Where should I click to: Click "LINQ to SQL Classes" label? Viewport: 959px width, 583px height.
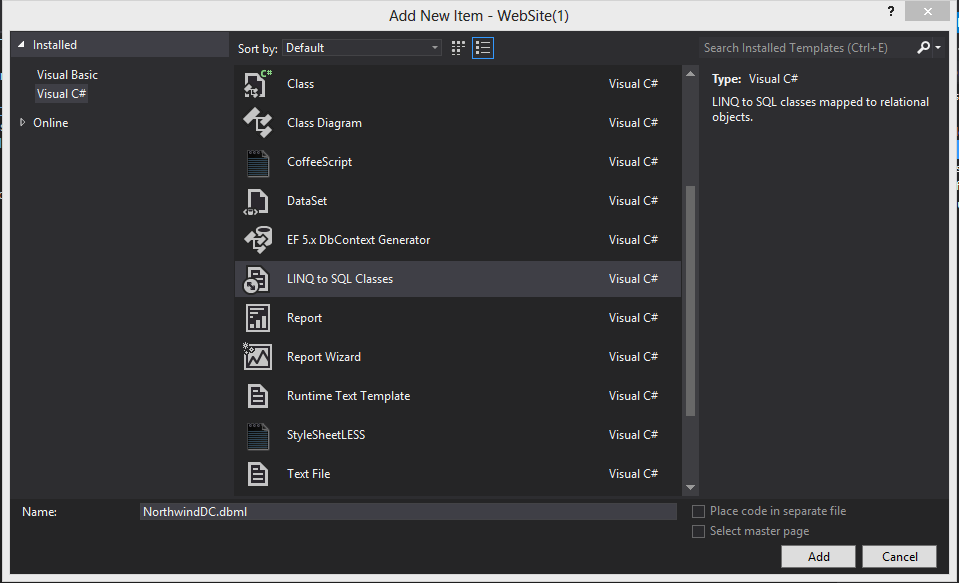(x=340, y=279)
